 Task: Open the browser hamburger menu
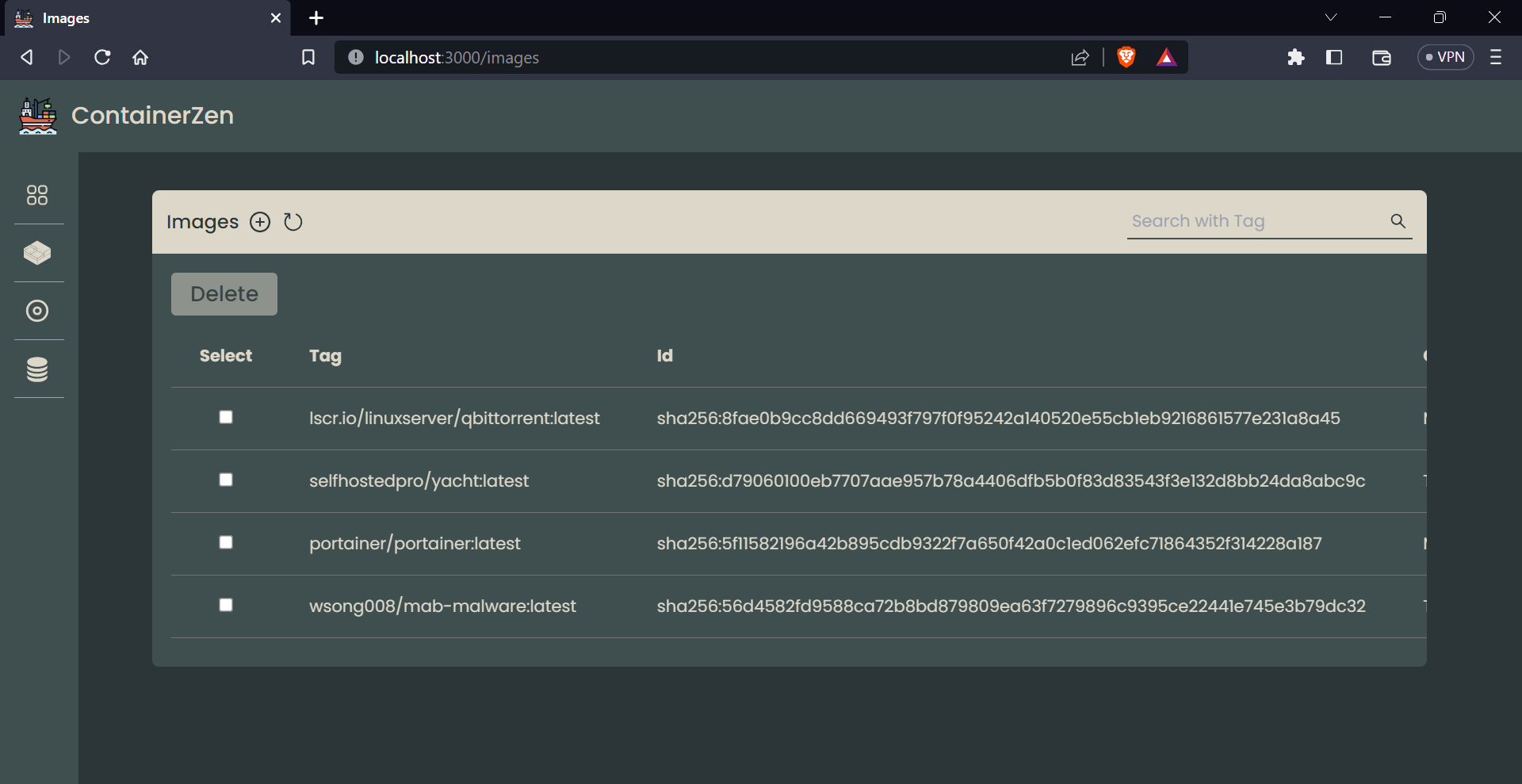[1496, 57]
